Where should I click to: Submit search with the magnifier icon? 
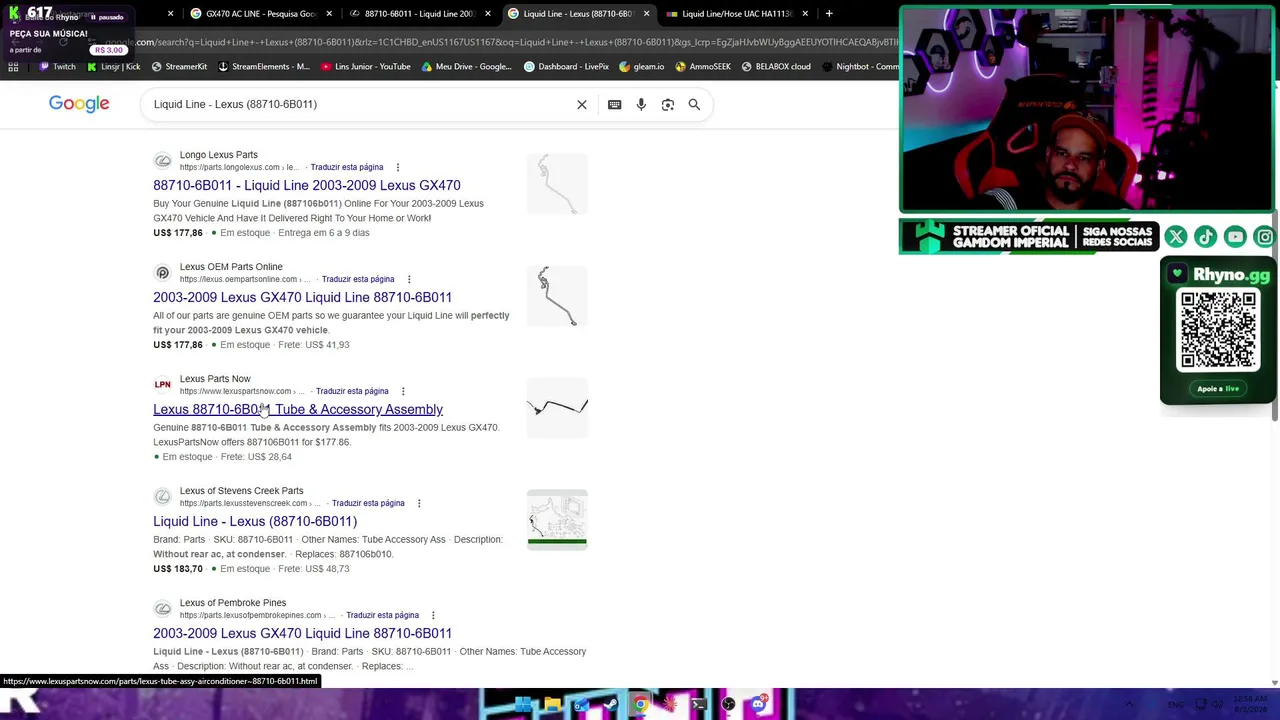pyautogui.click(x=694, y=104)
